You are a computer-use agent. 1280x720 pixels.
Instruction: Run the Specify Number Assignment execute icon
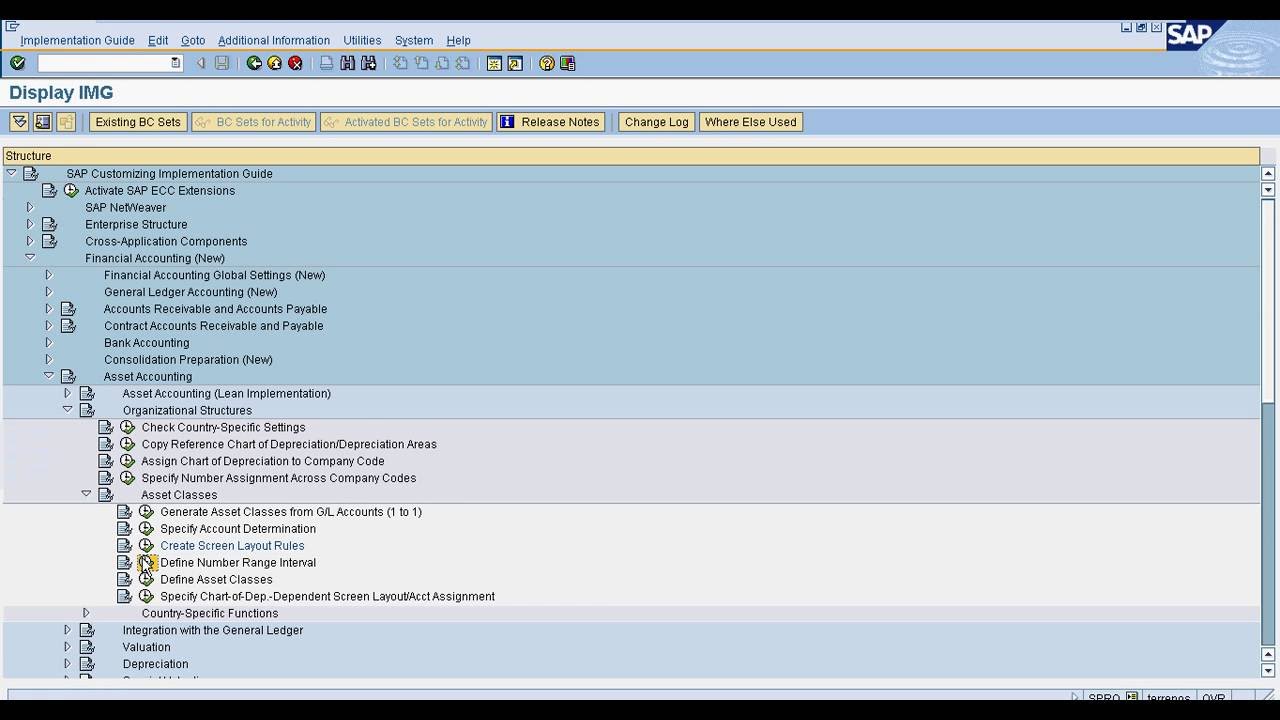(x=127, y=478)
